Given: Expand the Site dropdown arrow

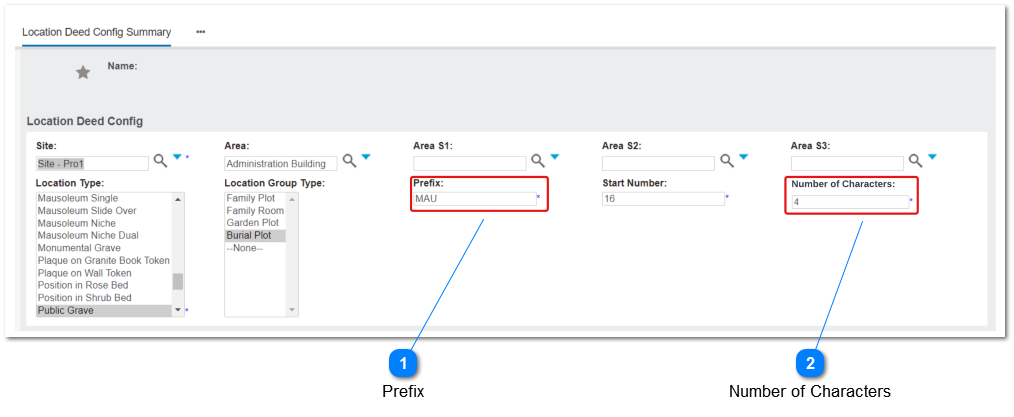Looking at the screenshot, I should pos(177,157).
